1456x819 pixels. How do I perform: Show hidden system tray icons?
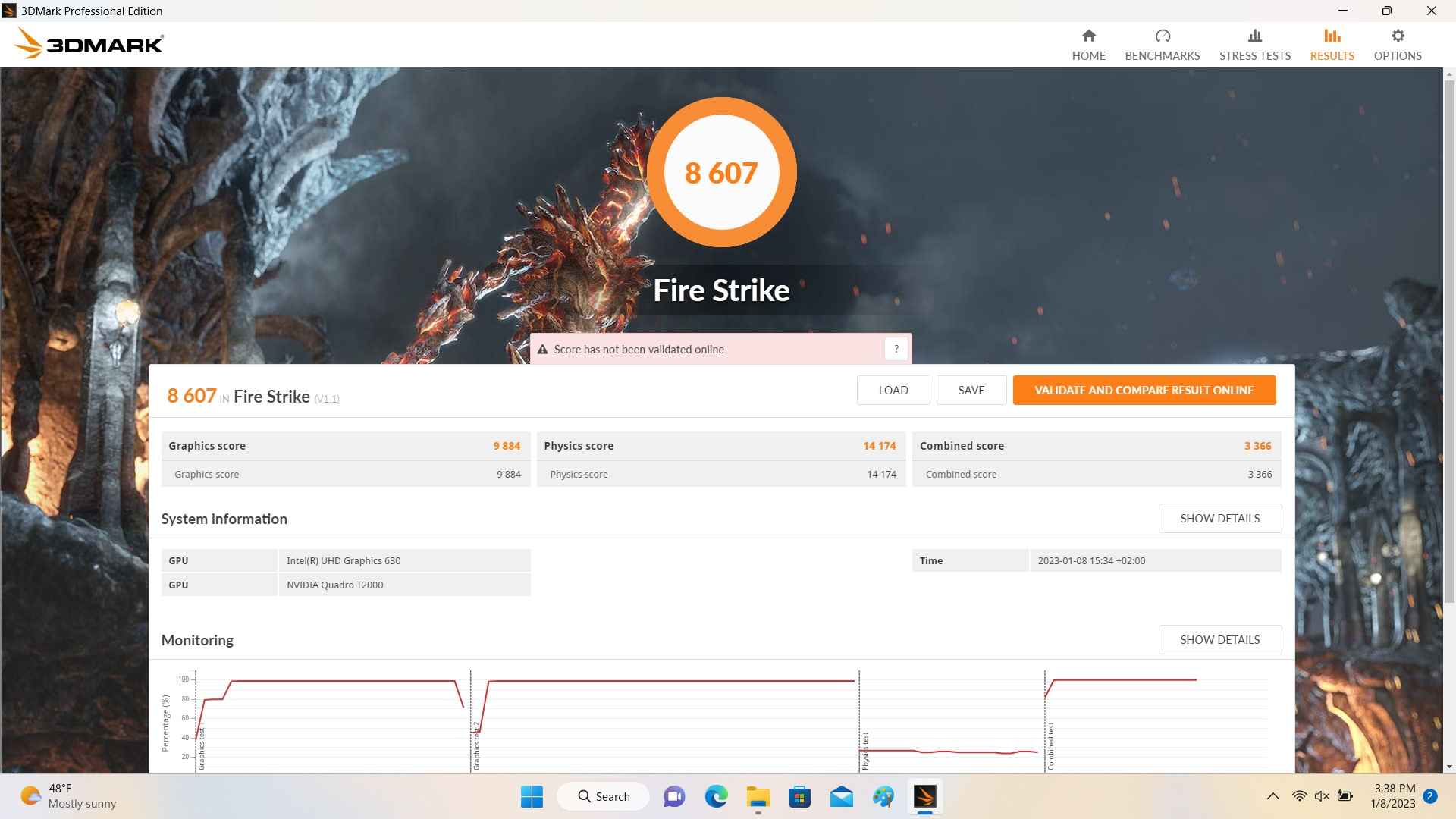click(x=1272, y=796)
